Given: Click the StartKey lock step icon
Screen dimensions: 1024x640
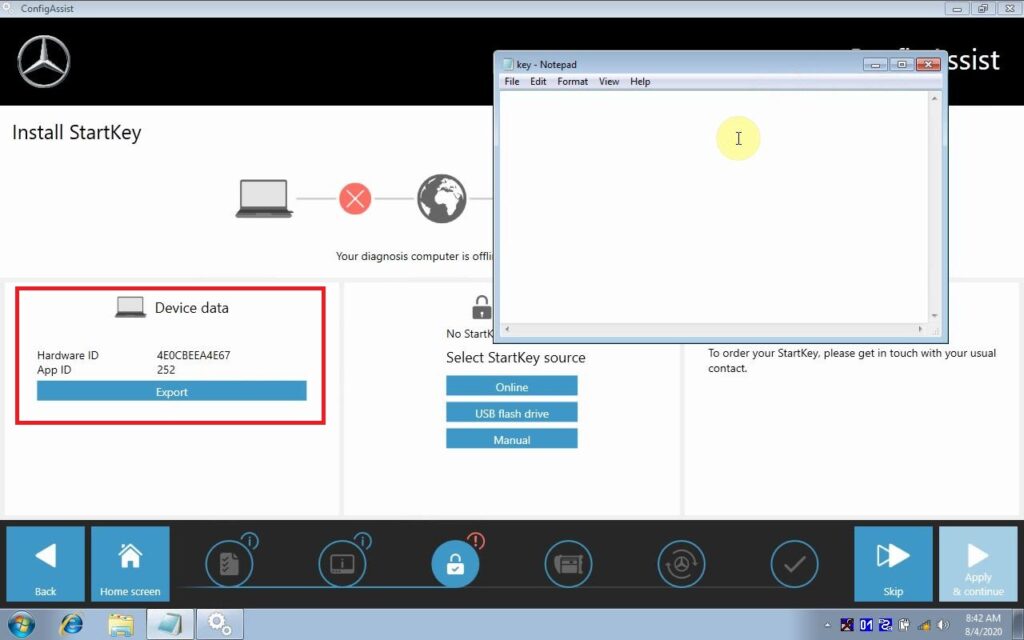Looking at the screenshot, I should [x=455, y=565].
